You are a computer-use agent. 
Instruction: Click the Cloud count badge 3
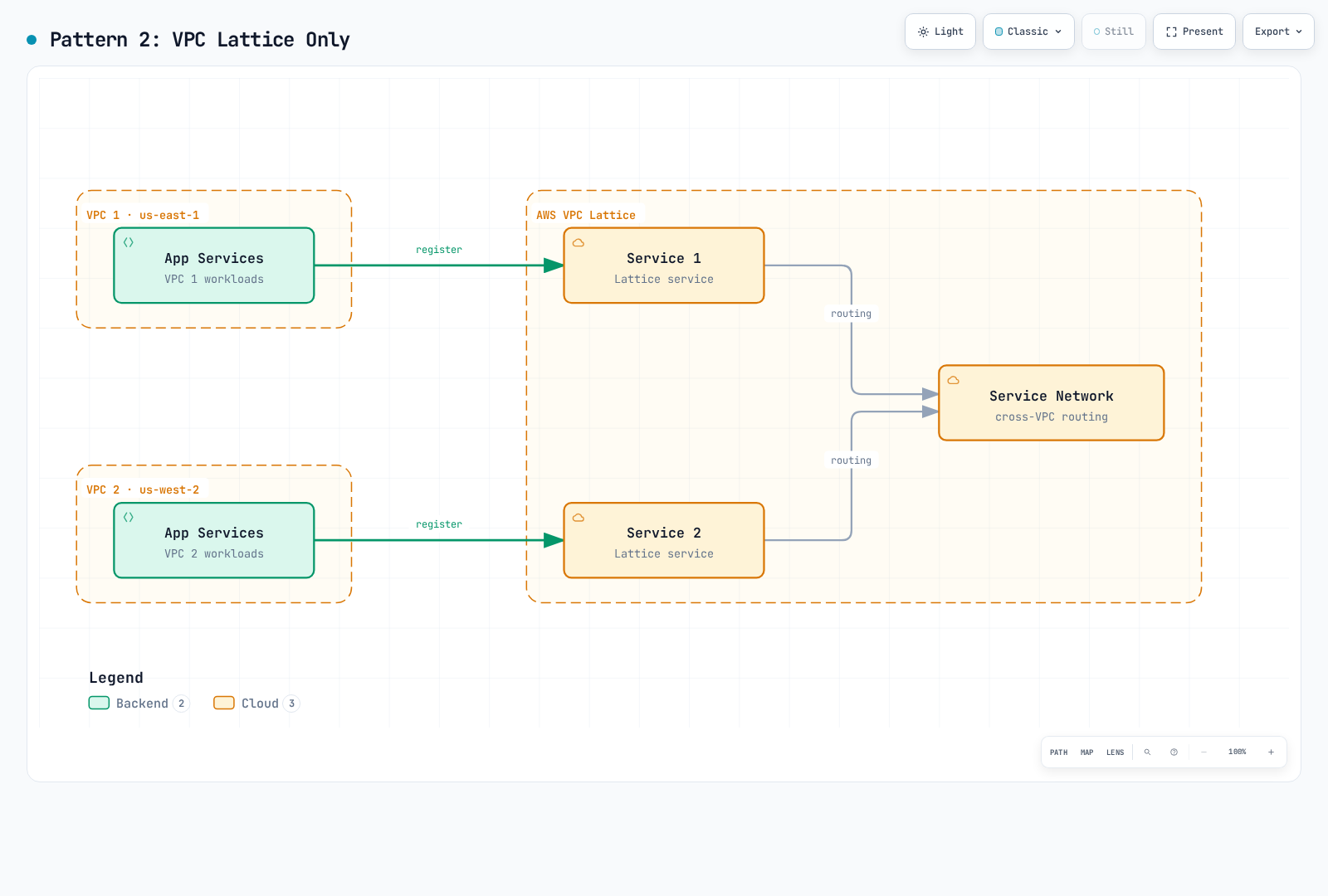pos(291,704)
